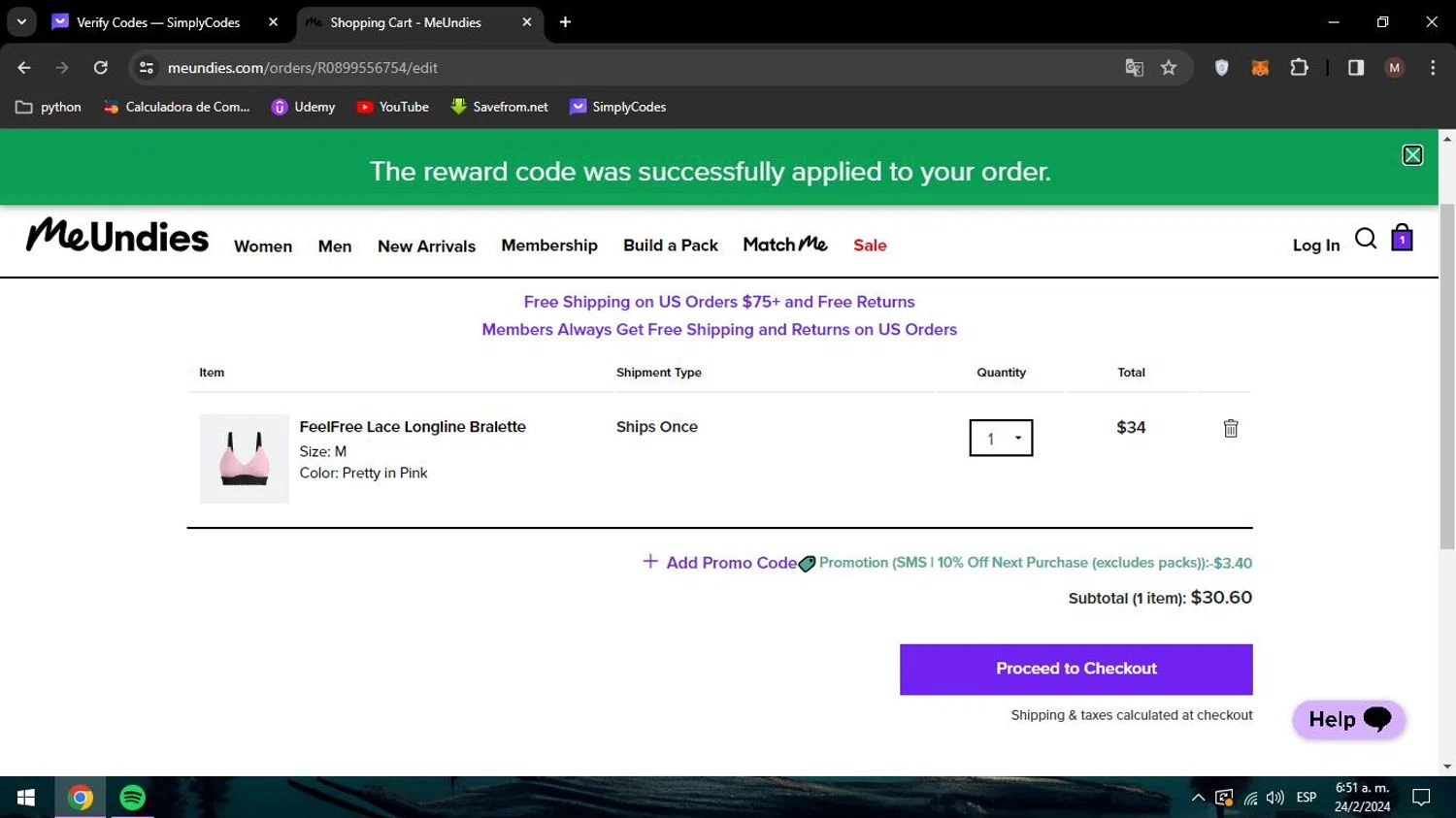Click the SMS 10% Off promotion text
Image resolution: width=1456 pixels, height=818 pixels.
coord(1036,563)
